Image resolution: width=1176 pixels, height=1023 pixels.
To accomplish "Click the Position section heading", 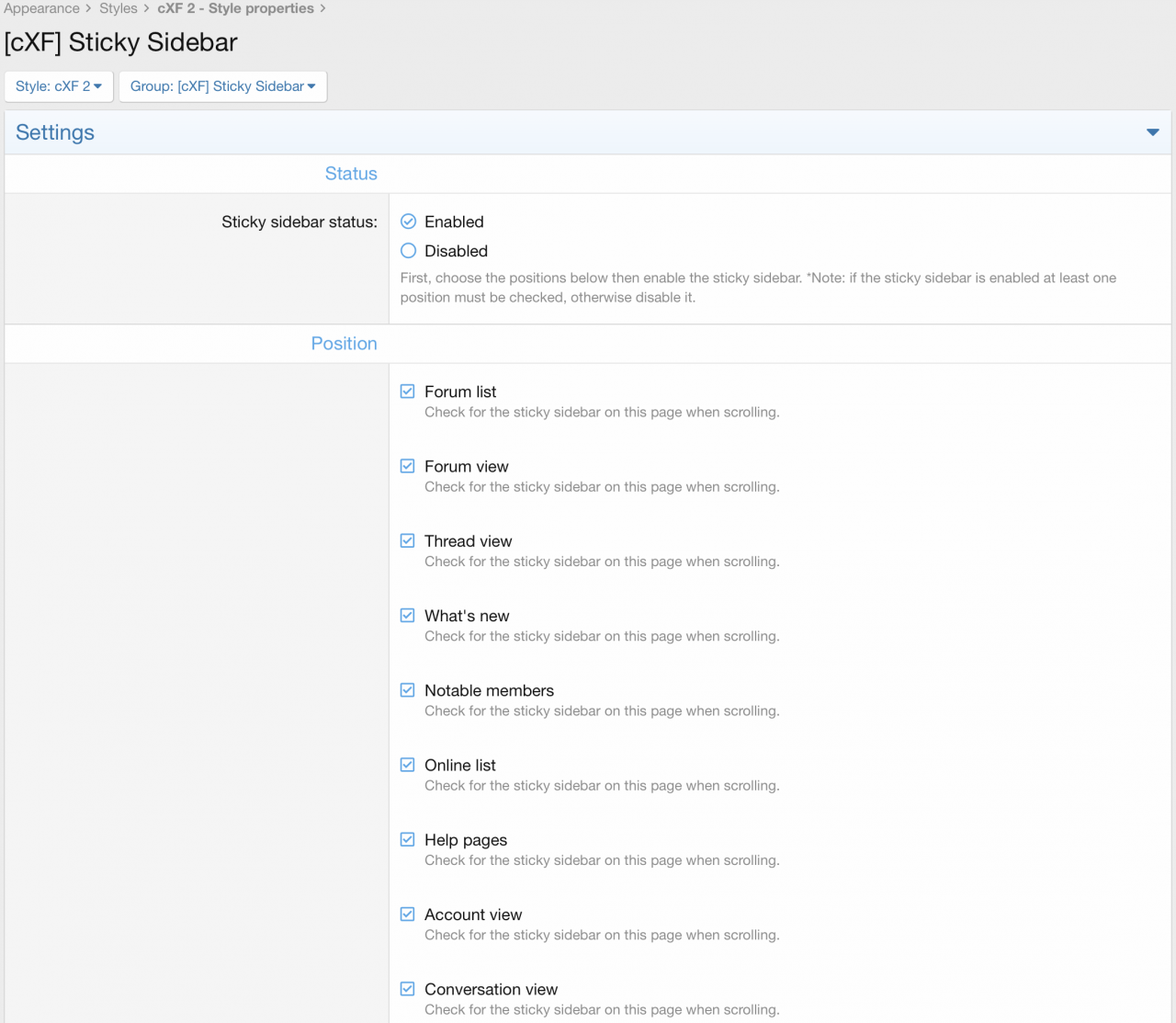I will [x=344, y=344].
